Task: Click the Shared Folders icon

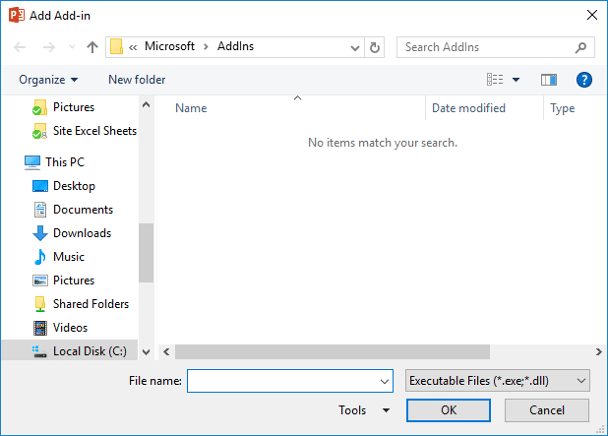Action: coord(40,304)
